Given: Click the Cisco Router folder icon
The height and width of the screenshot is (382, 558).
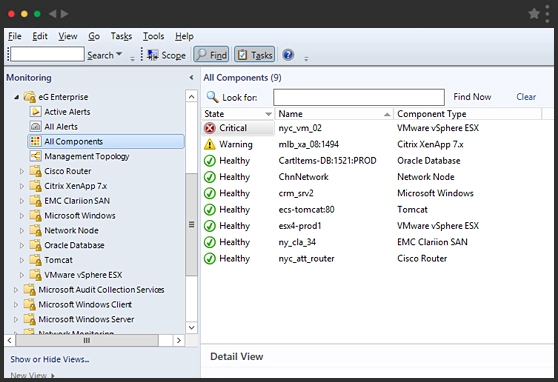Looking at the screenshot, I should 35,171.
